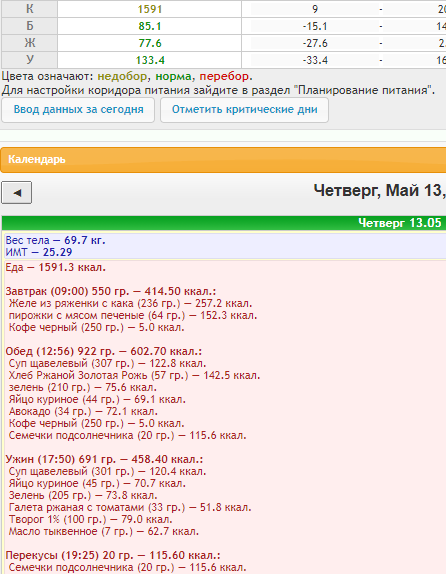Click the Масло тыквенное food entry
The height and width of the screenshot is (574, 446).
coord(104,532)
